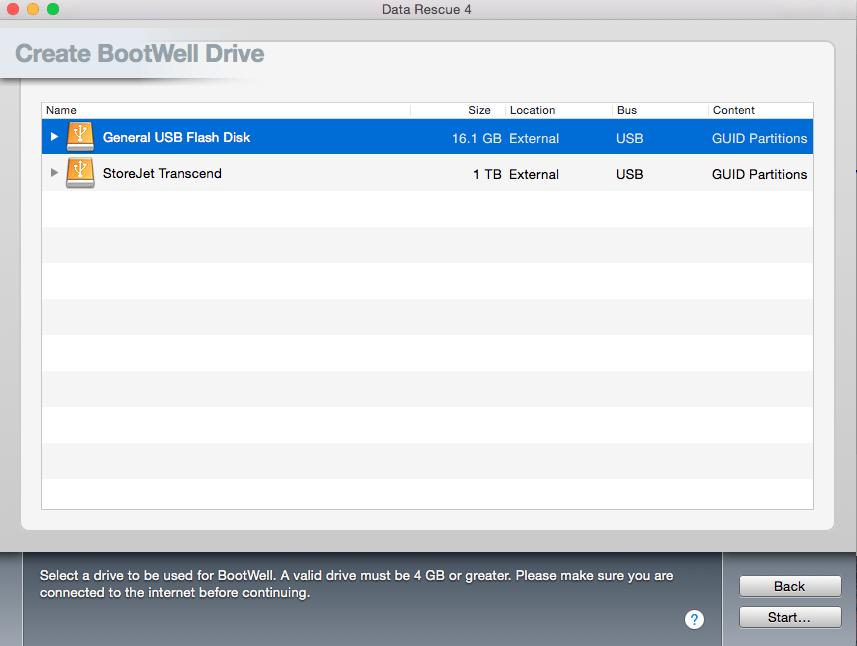Close the Data Rescue 4 window
Image resolution: width=857 pixels, height=646 pixels.
tap(13, 9)
